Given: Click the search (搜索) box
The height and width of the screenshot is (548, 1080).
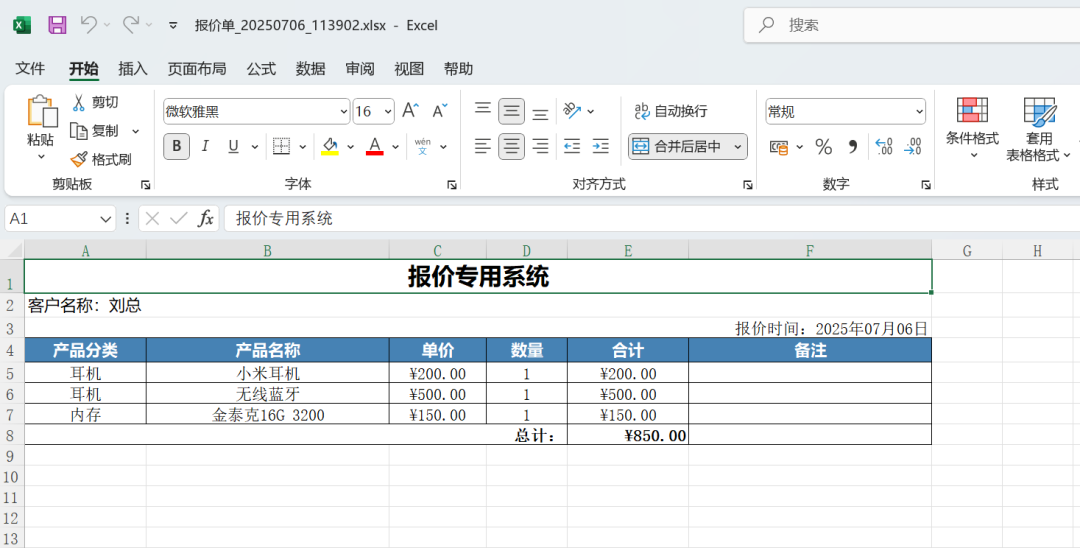Looking at the screenshot, I should click(x=910, y=25).
